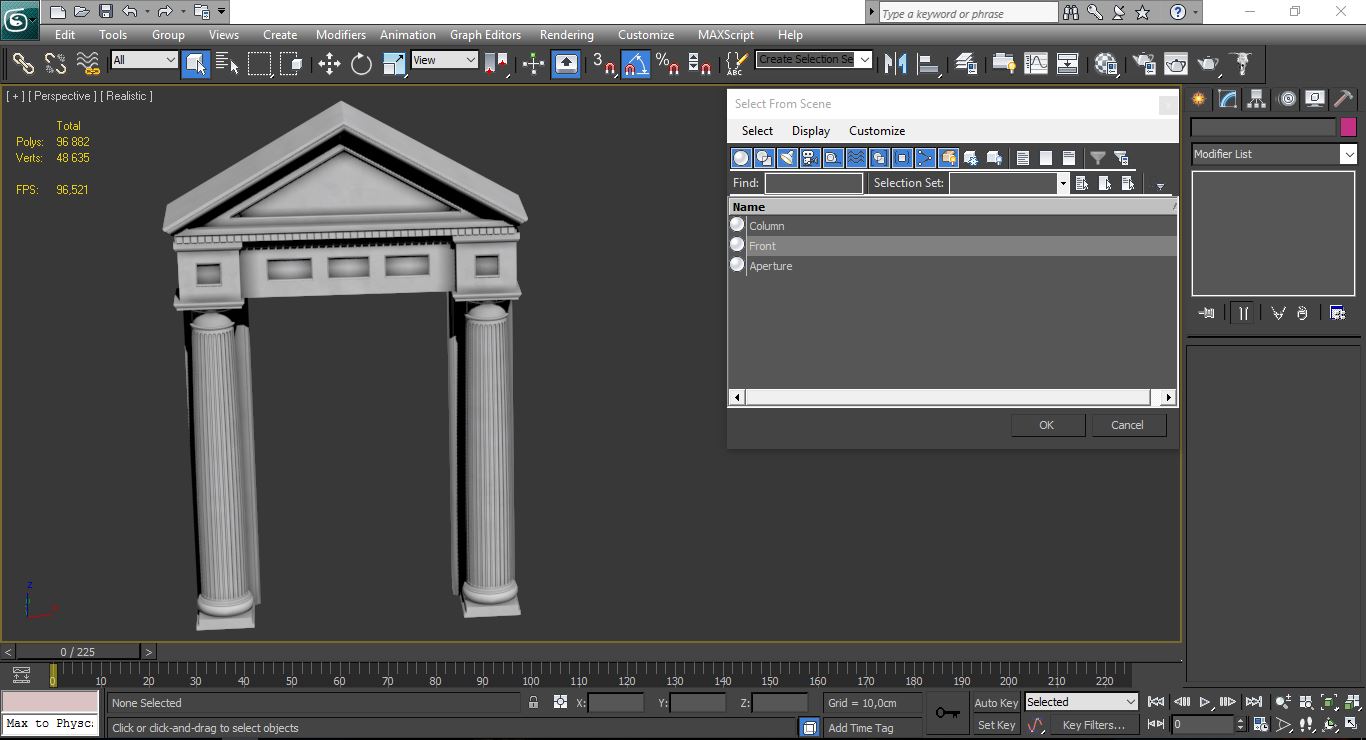The width and height of the screenshot is (1366, 740).
Task: Open Display menu in Select From Scene
Action: [811, 131]
